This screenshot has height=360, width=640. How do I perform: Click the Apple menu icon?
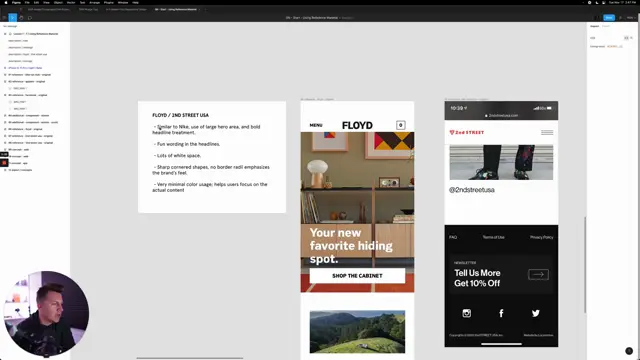pos(6,2)
